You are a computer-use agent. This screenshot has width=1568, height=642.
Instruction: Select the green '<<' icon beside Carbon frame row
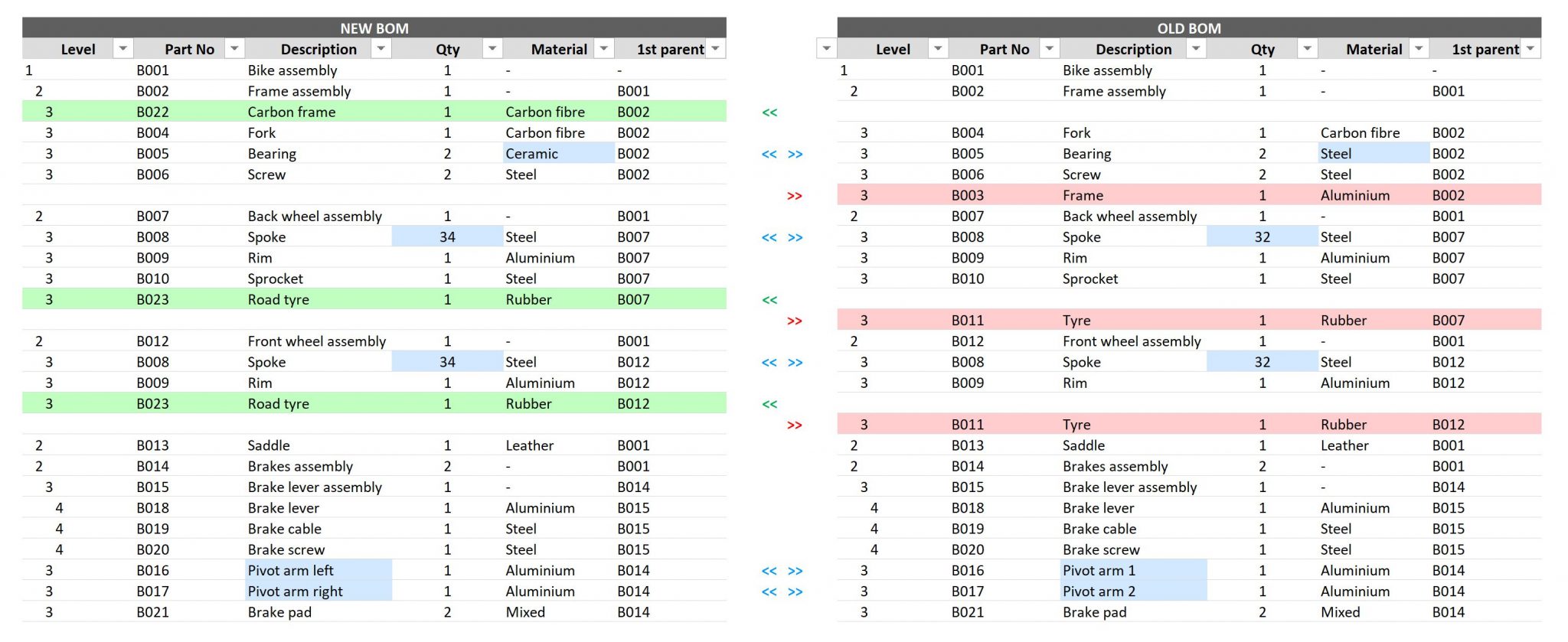click(770, 112)
